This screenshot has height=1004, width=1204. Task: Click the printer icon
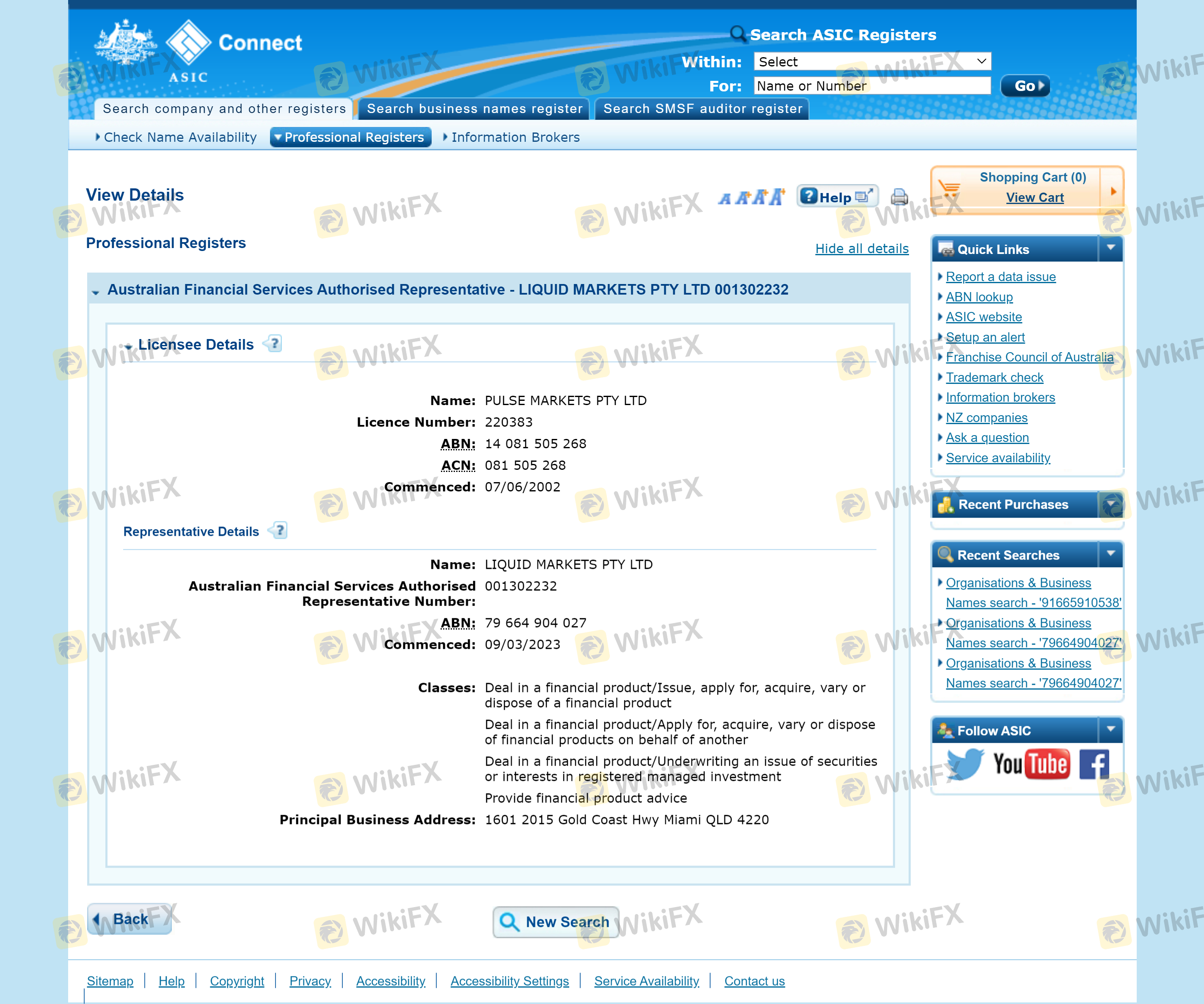[x=899, y=197]
